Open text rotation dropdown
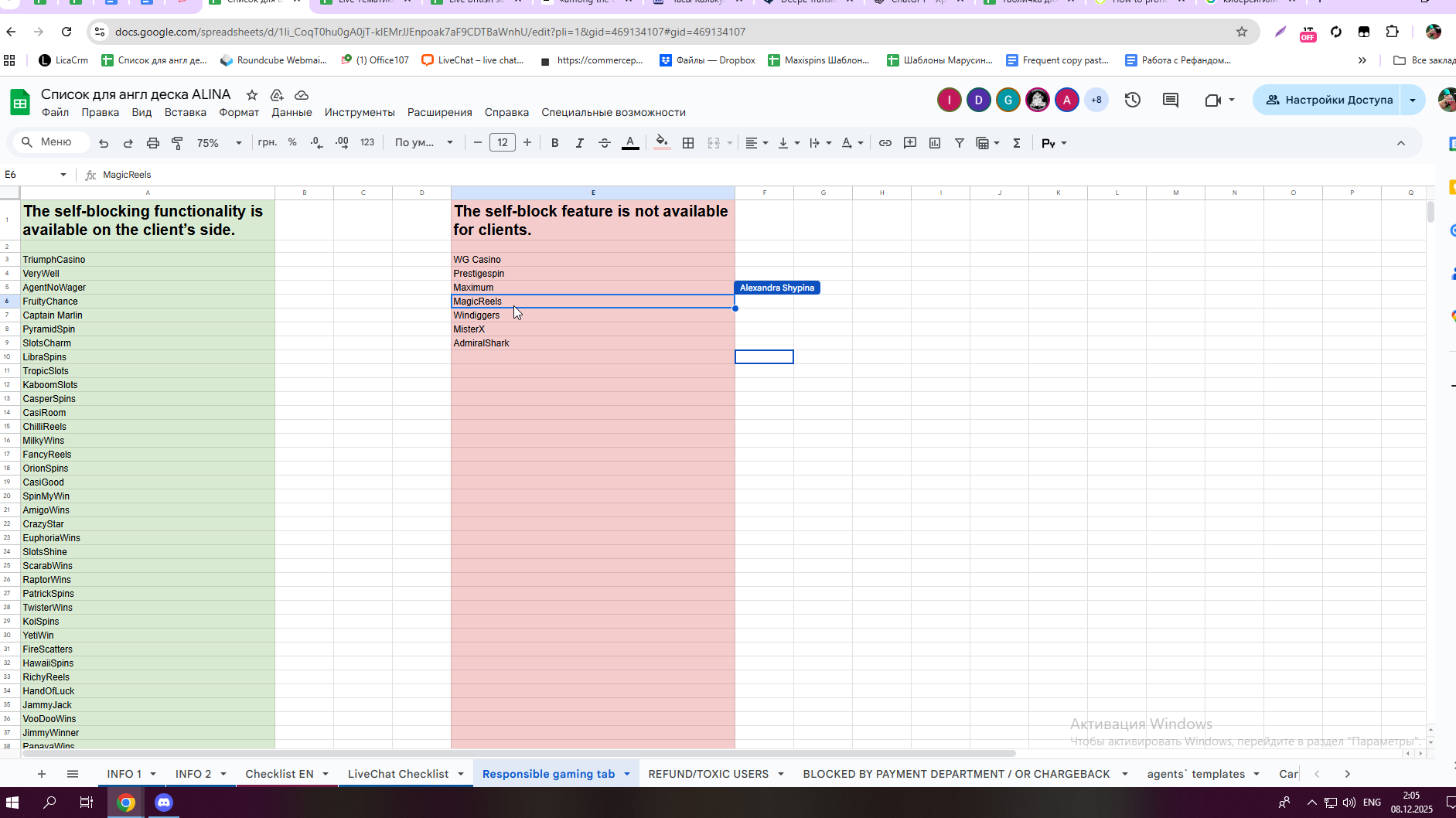The image size is (1456, 818). click(852, 143)
